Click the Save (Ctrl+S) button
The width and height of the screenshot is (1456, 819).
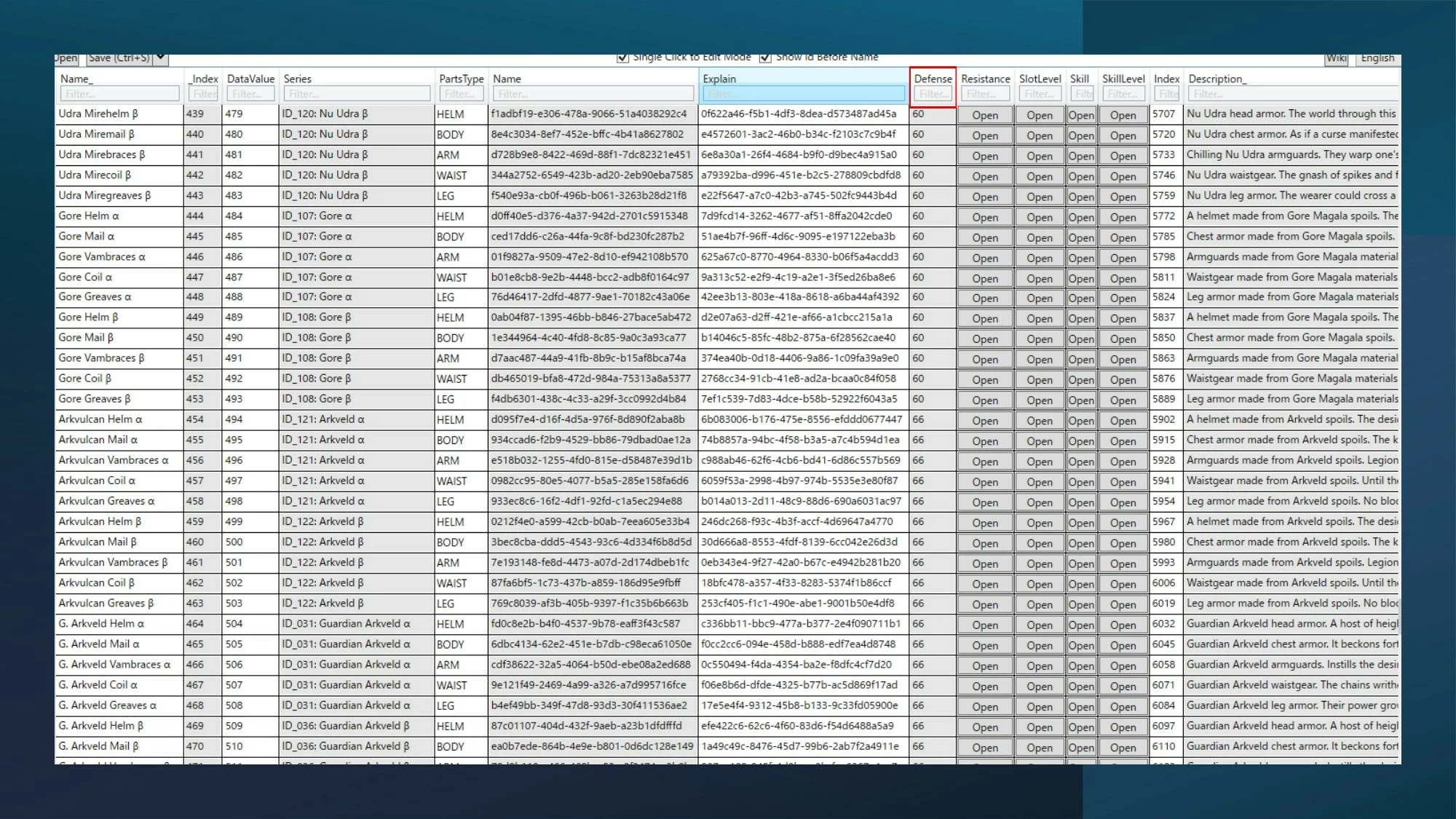pos(119,58)
